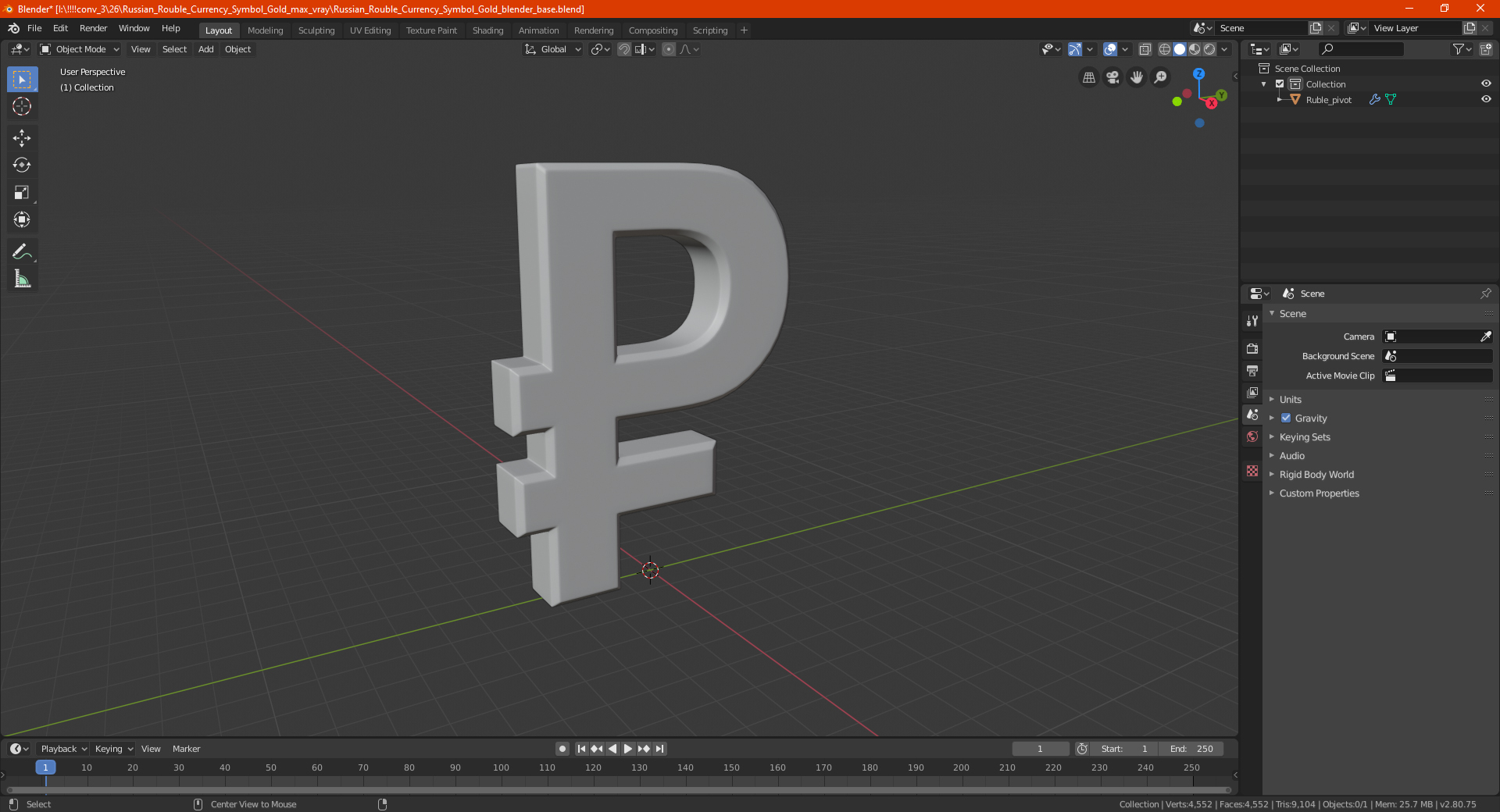Activate the Transform tool
1500x812 pixels.
[22, 219]
